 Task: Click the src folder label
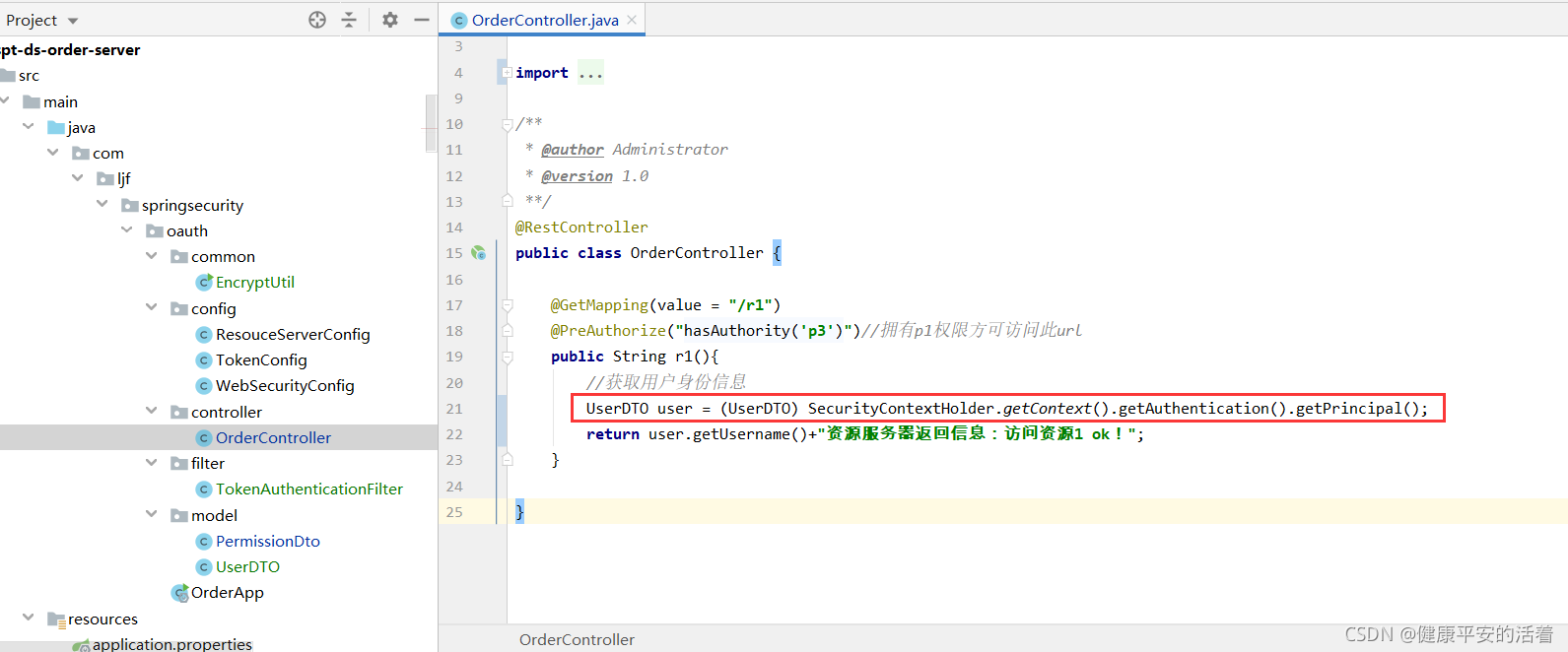click(x=29, y=75)
